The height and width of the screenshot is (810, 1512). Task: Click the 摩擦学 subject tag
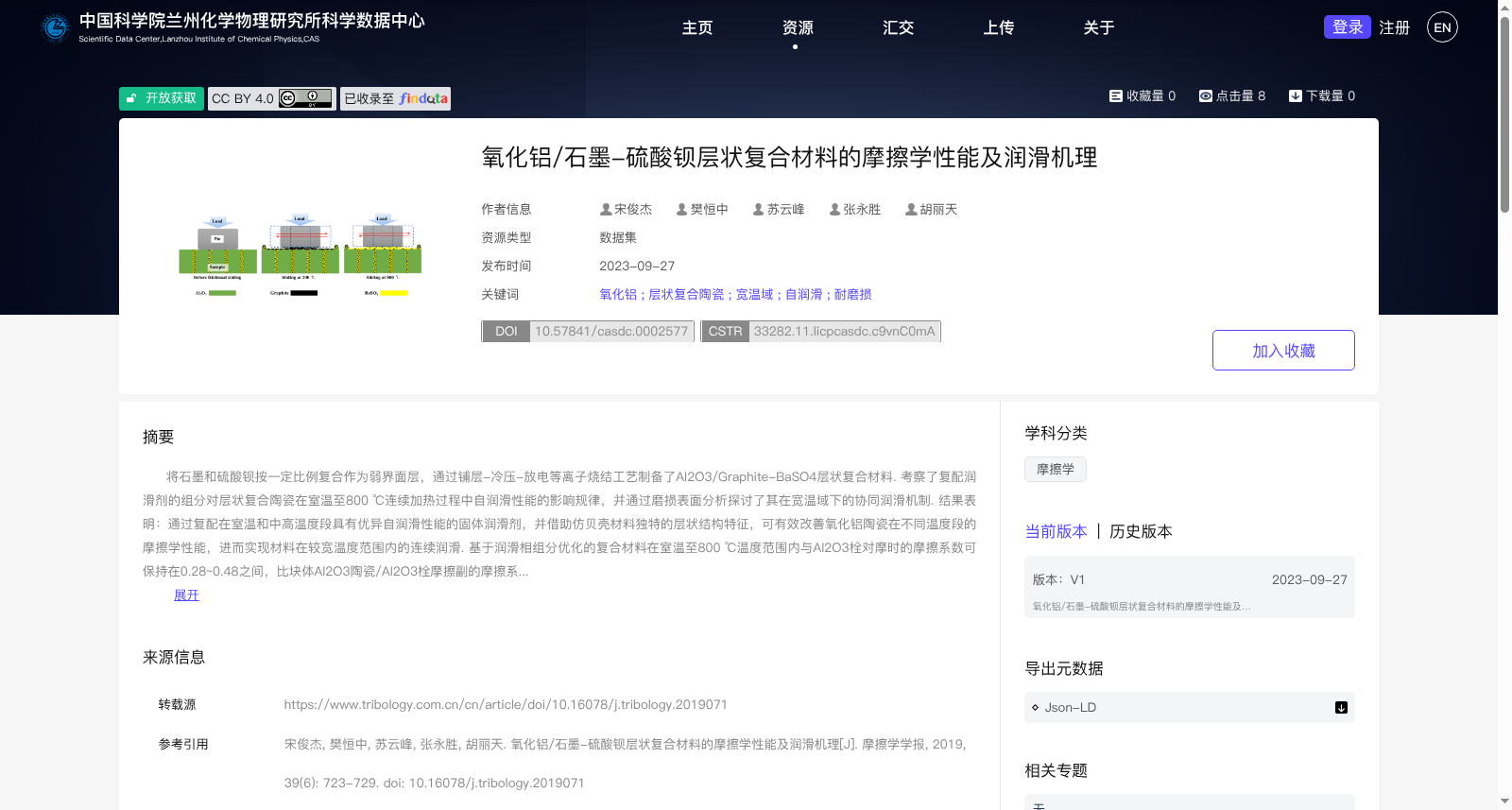[x=1056, y=469]
